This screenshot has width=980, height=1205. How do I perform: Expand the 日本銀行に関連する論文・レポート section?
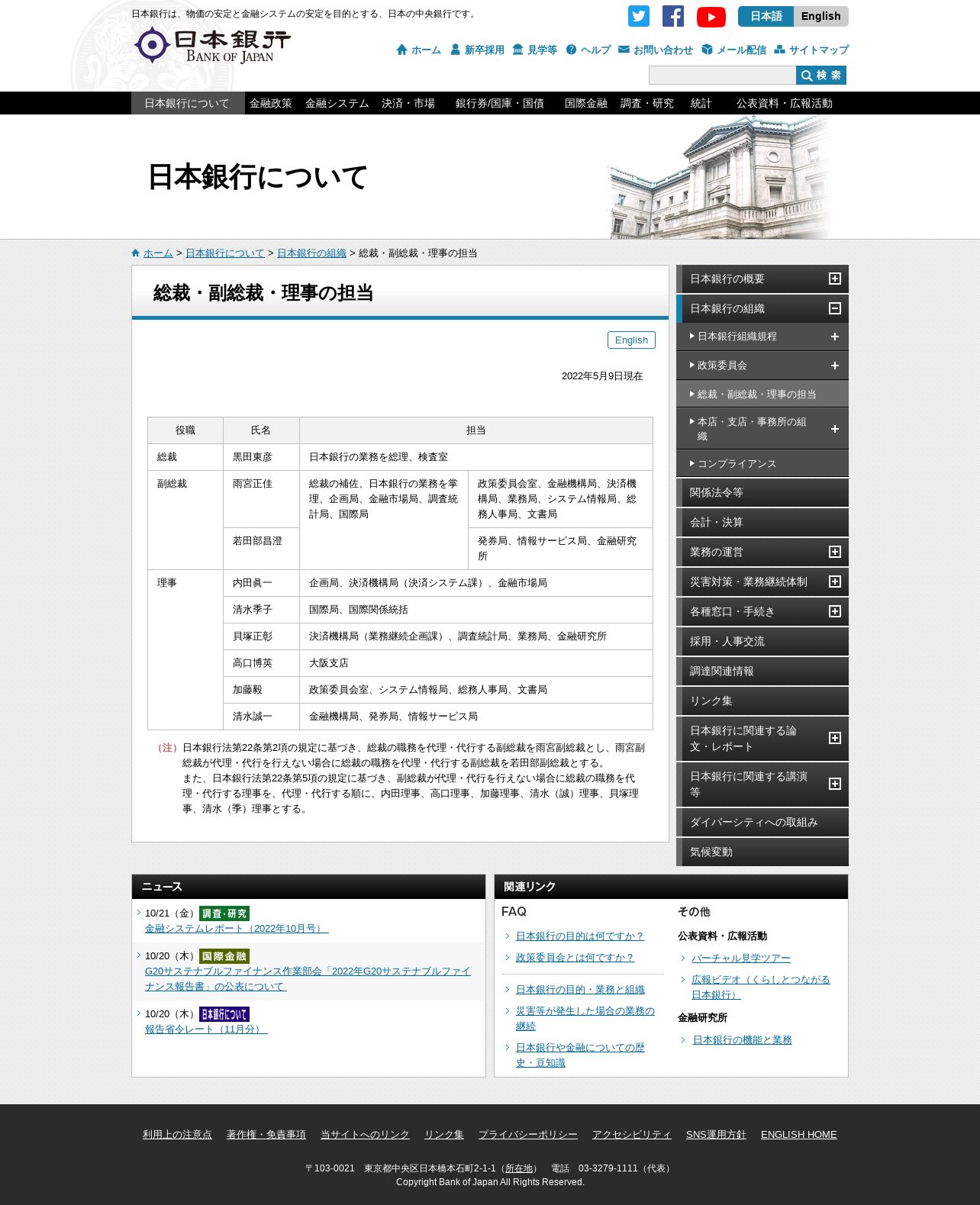(835, 738)
